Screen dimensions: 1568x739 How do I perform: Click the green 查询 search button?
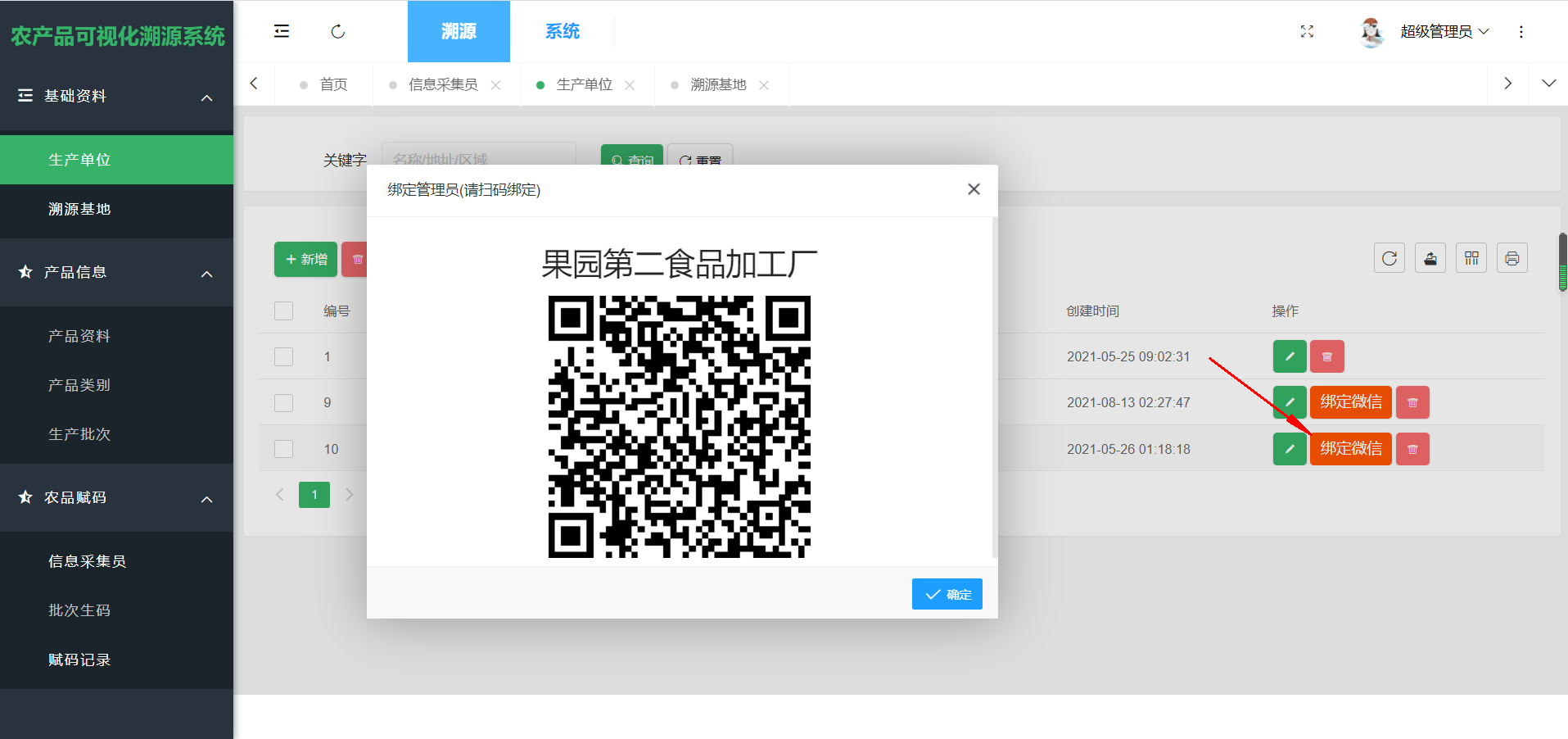coord(632,155)
